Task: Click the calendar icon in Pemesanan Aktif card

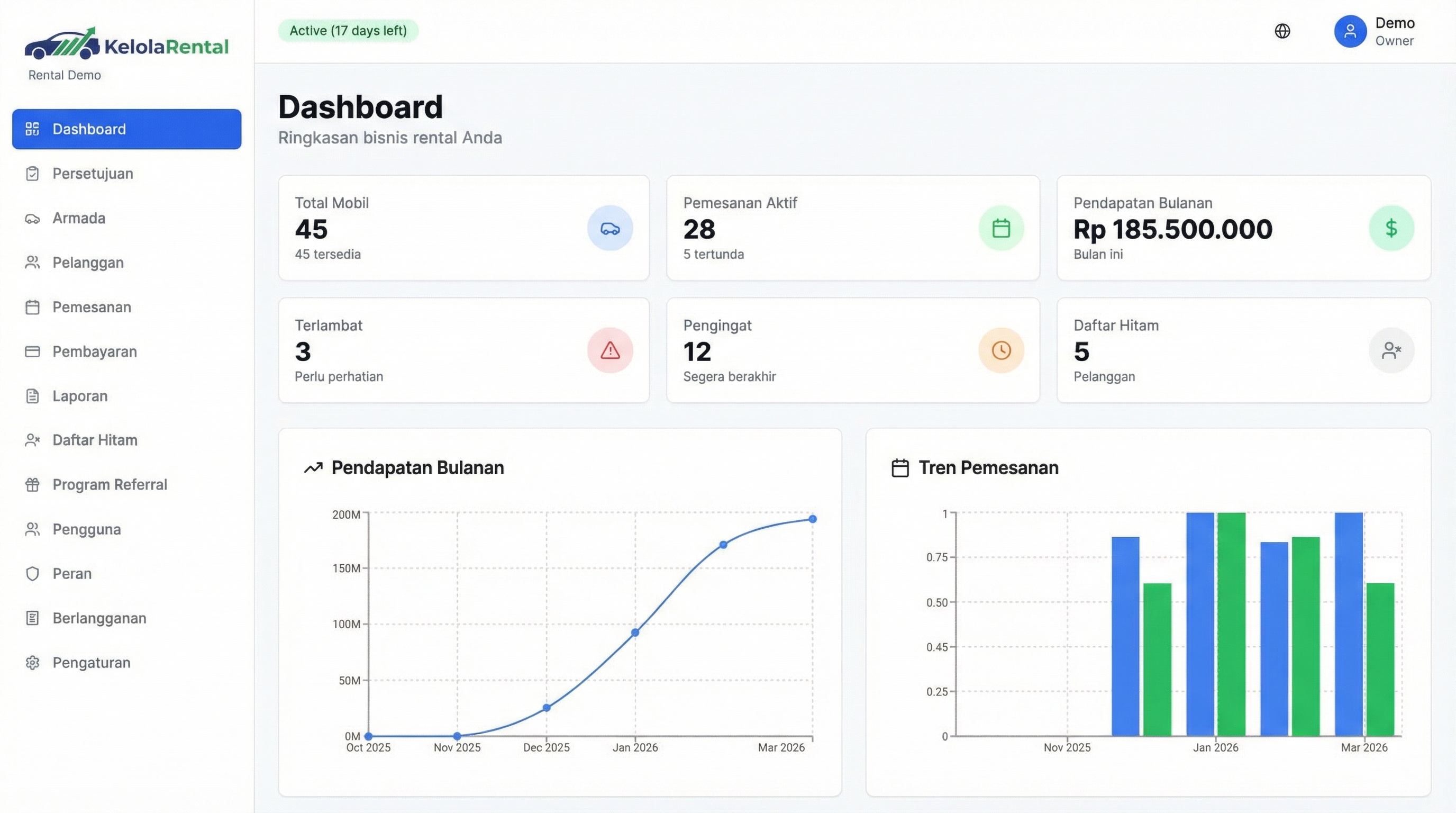Action: pos(1000,229)
